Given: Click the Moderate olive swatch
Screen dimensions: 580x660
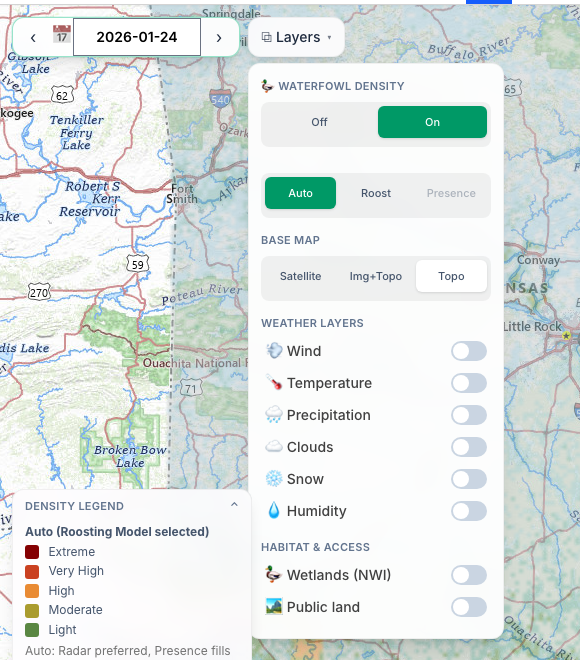Looking at the screenshot, I should tap(32, 610).
